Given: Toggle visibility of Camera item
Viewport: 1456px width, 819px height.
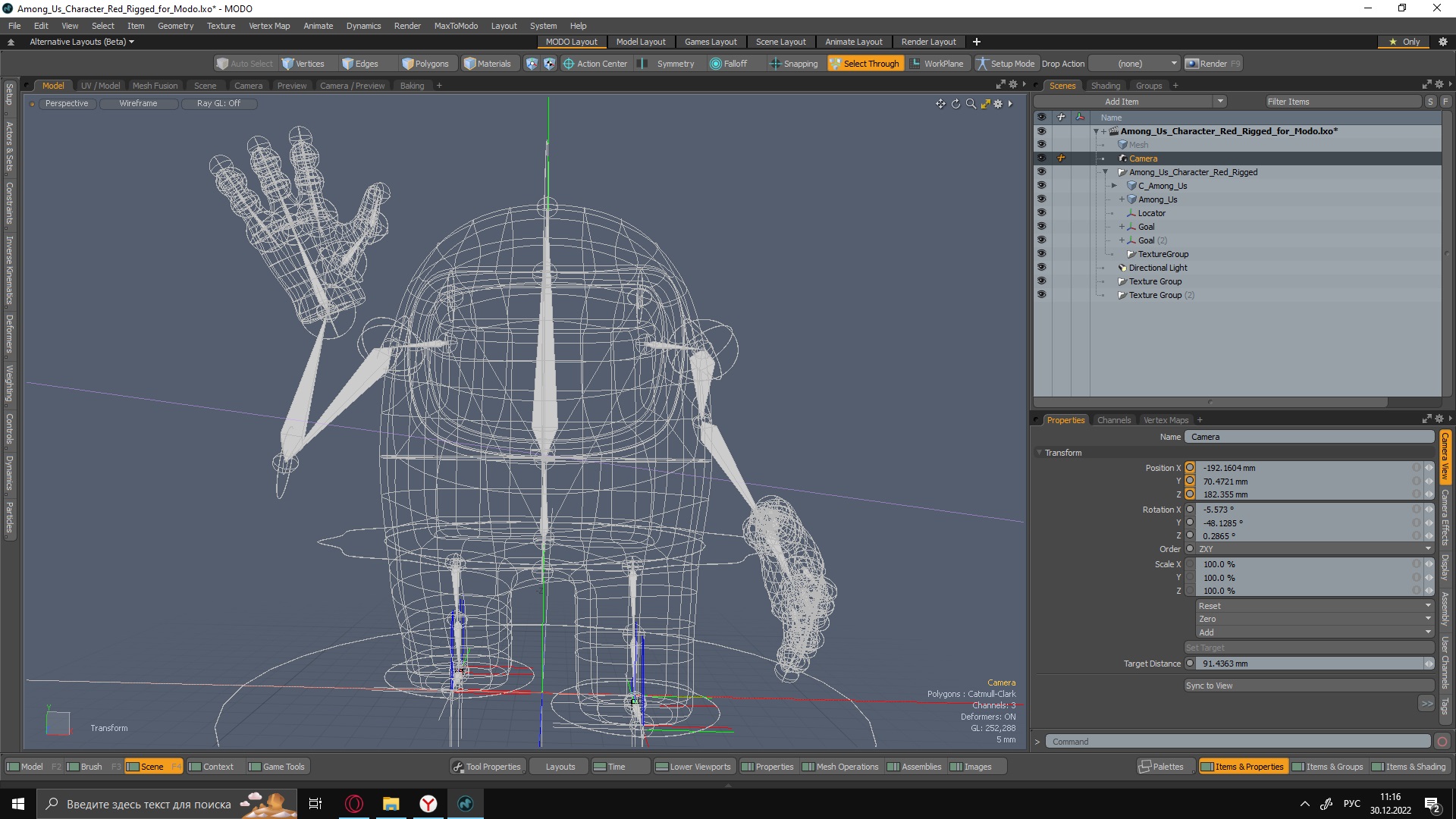Looking at the screenshot, I should point(1041,158).
